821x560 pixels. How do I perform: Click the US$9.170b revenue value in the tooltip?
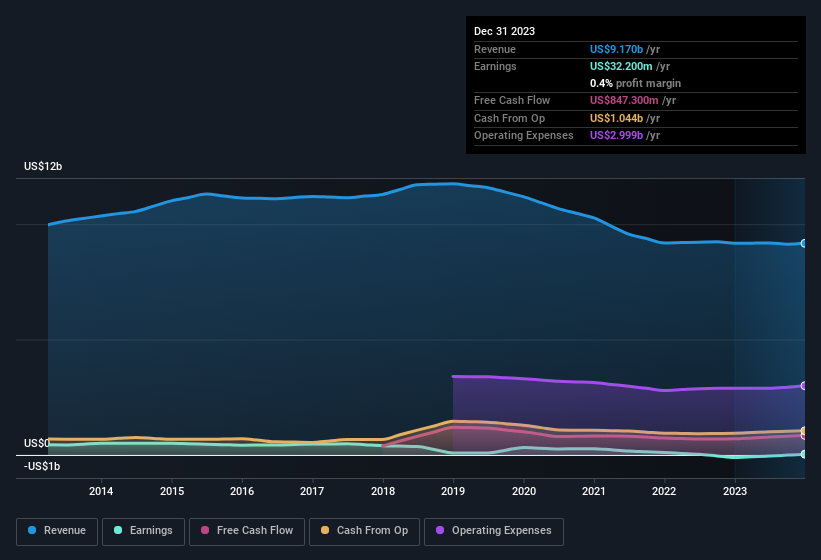[616, 49]
